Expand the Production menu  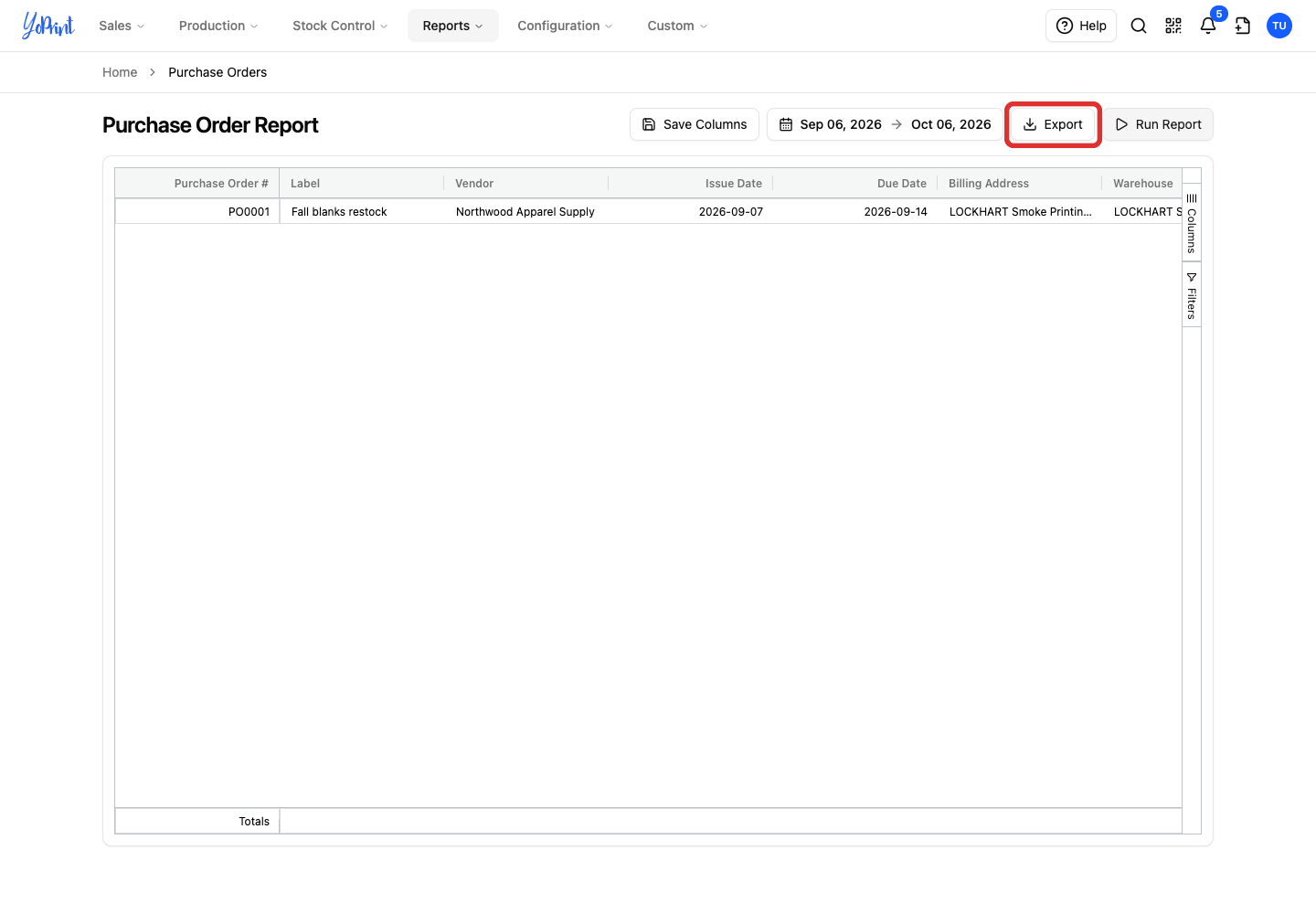click(x=218, y=26)
